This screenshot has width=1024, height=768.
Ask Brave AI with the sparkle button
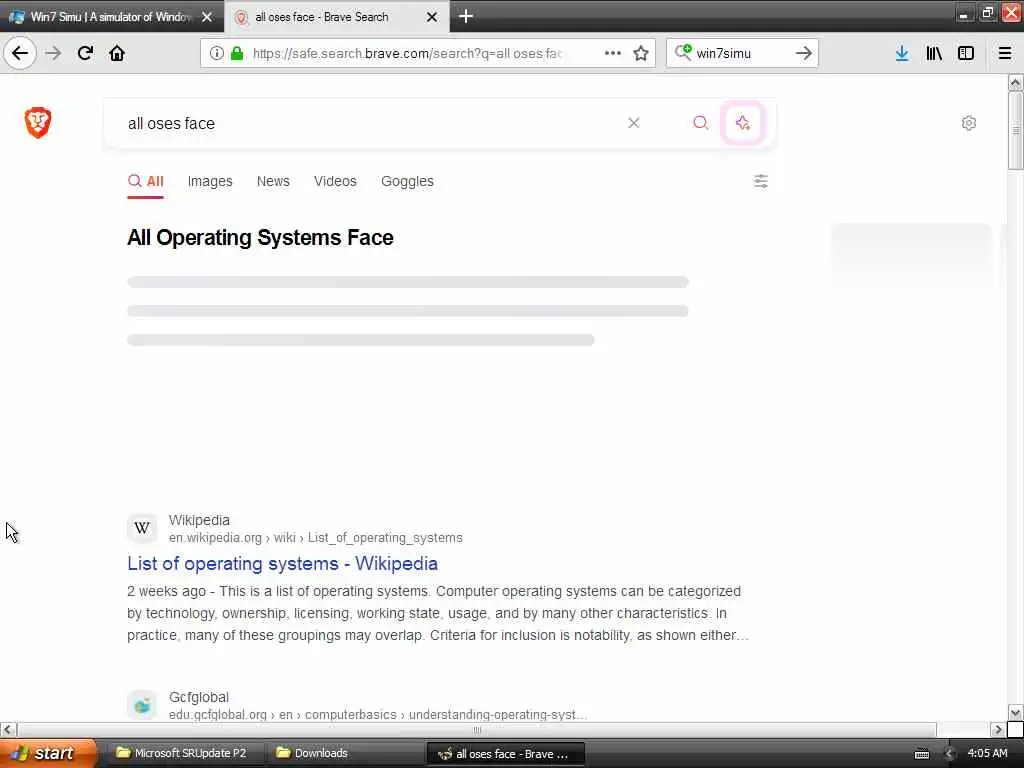[x=743, y=123]
